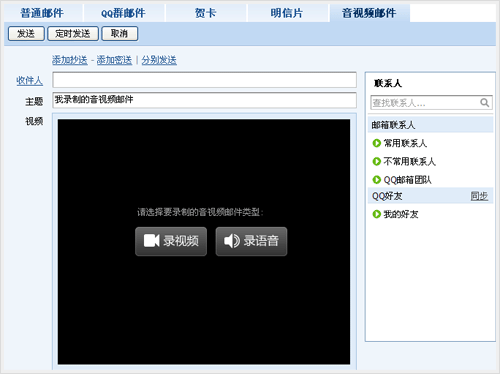
Task: Click the contact search magnifier icon
Action: (x=485, y=103)
